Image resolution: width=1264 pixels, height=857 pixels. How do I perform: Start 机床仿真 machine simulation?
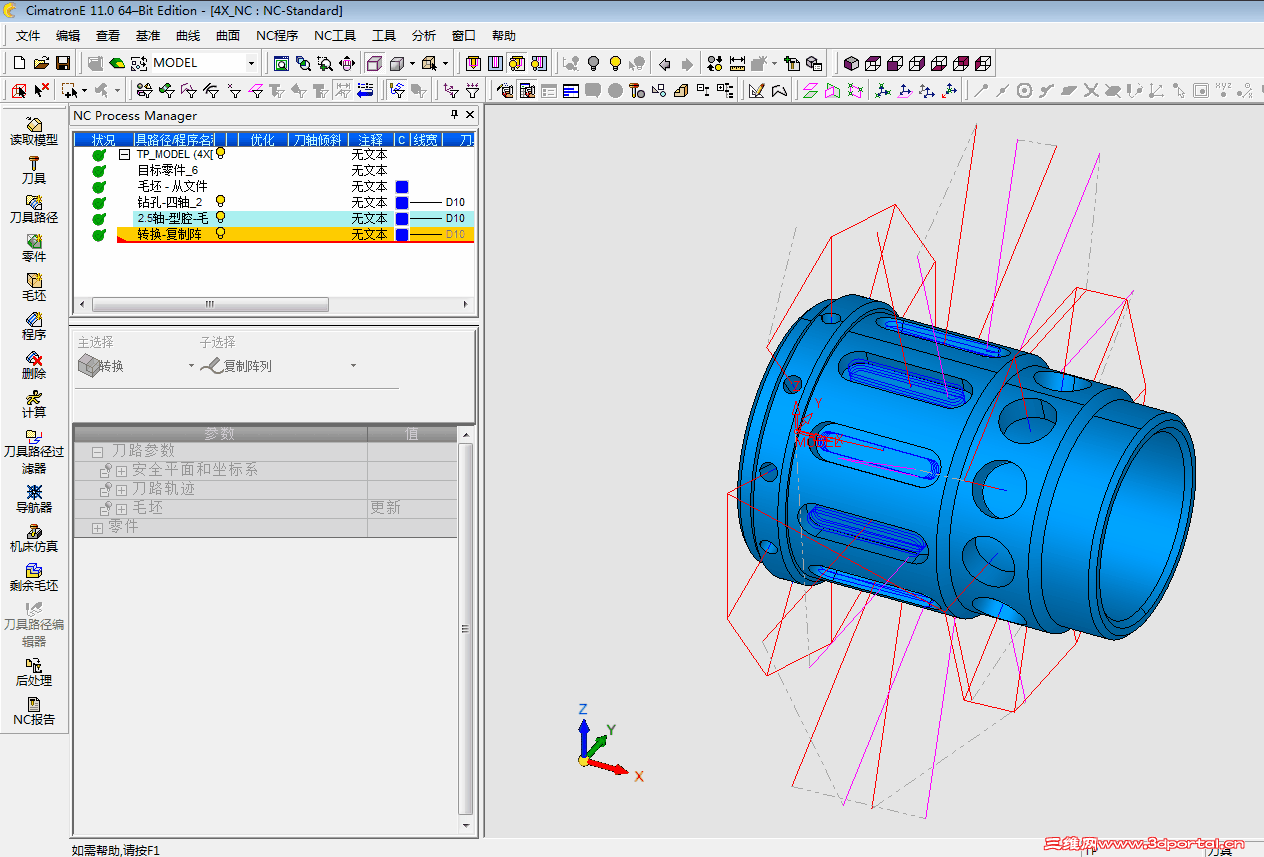pos(34,538)
